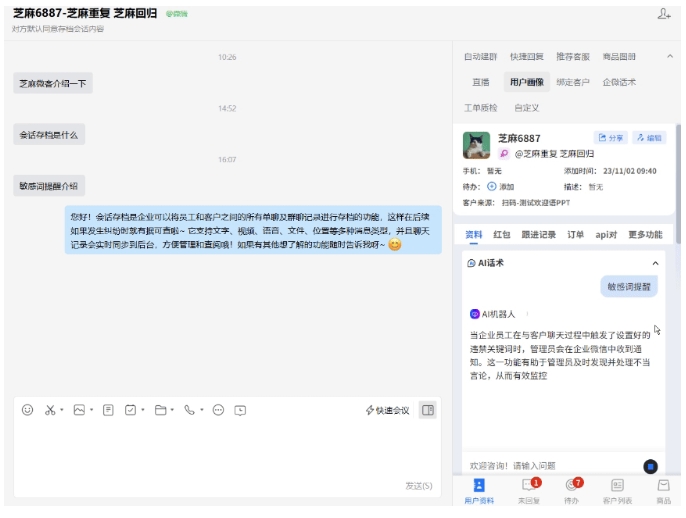Click the image send icon
The image size is (686, 518).
[x=78, y=410]
